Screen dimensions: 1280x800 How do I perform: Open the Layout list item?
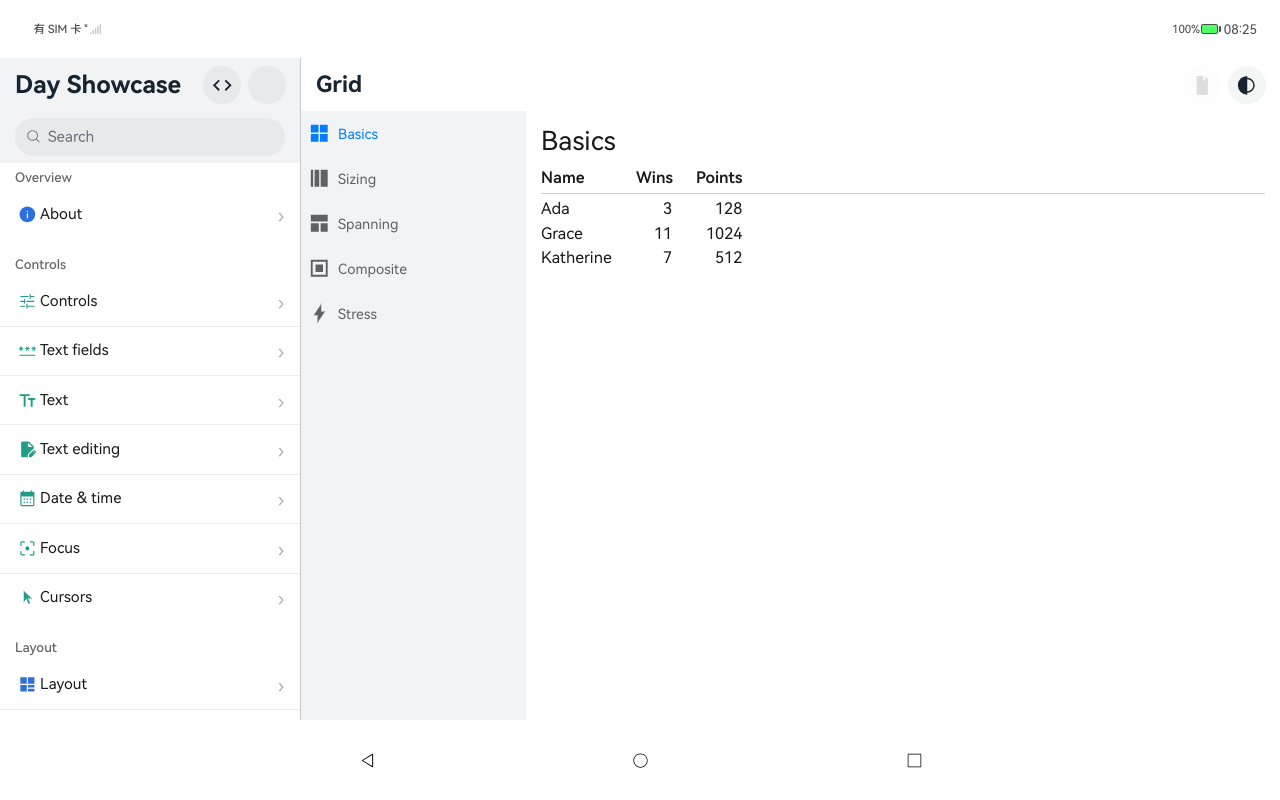(150, 684)
